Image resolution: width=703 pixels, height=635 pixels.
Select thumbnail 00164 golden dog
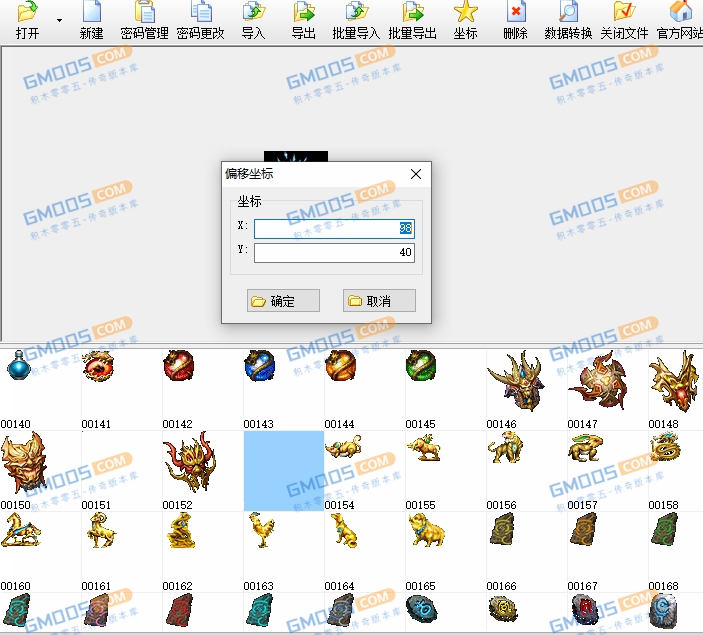click(x=365, y=552)
